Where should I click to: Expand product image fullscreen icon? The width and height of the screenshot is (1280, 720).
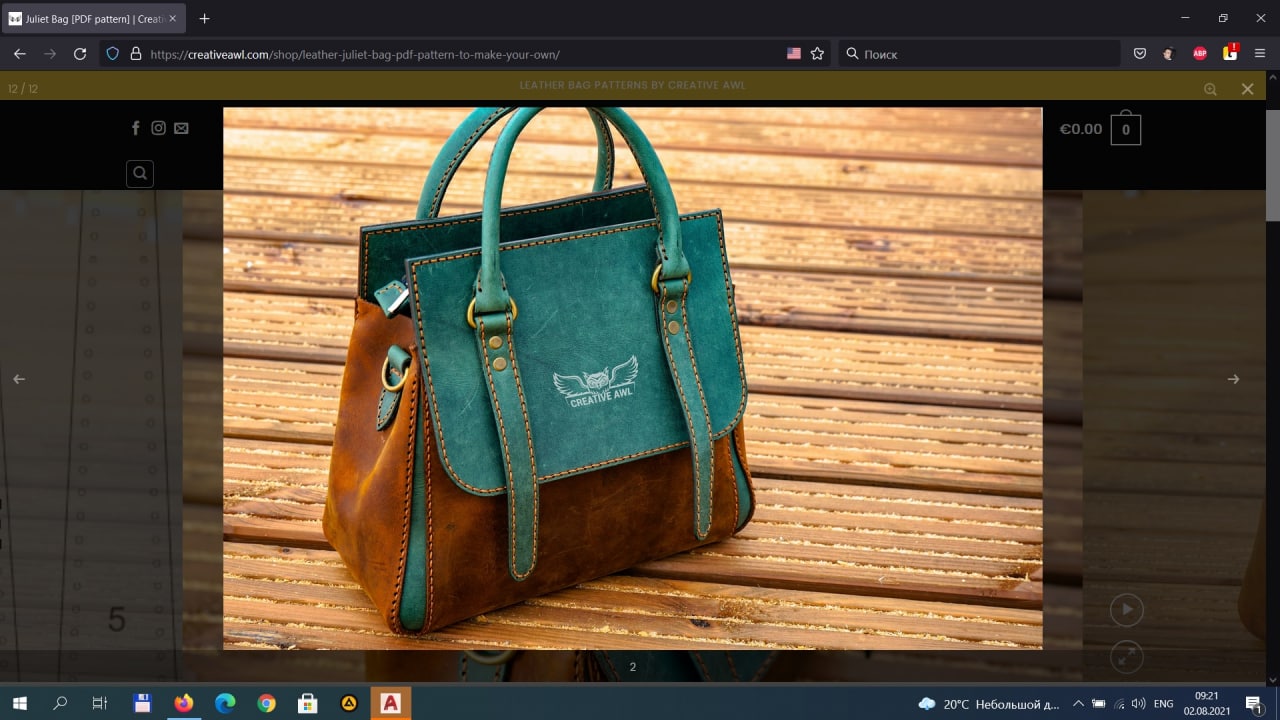click(1127, 657)
